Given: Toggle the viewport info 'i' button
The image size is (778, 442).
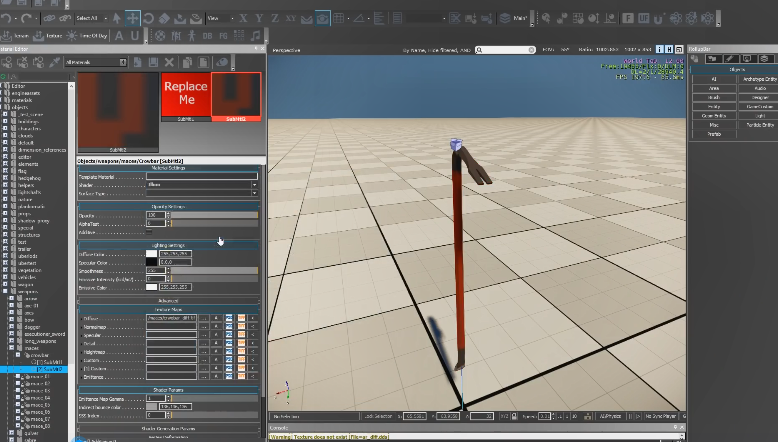Looking at the screenshot, I should point(662,49).
